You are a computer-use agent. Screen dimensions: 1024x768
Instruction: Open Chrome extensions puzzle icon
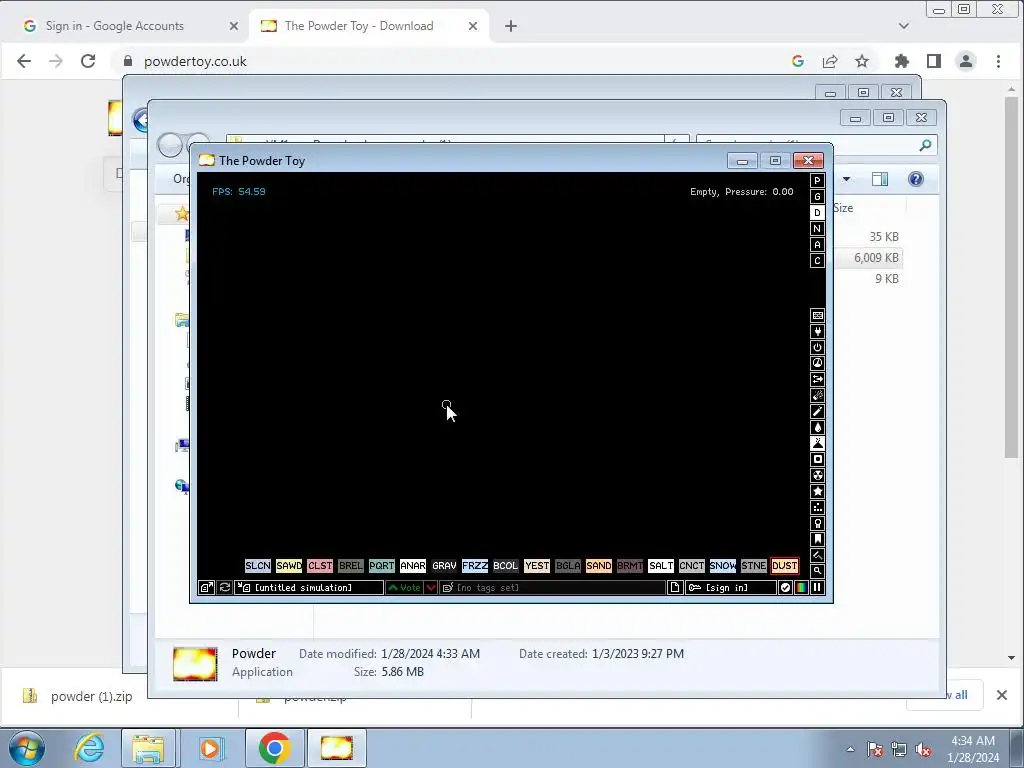pyautogui.click(x=901, y=61)
